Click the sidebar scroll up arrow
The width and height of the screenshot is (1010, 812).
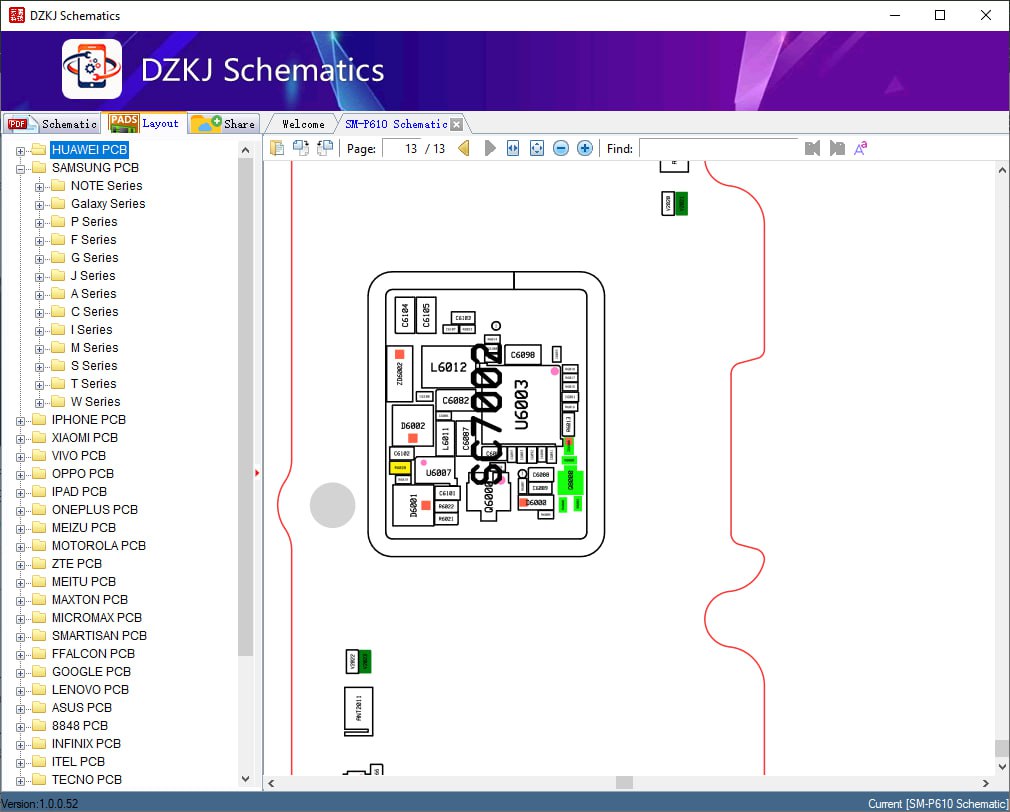coord(245,150)
